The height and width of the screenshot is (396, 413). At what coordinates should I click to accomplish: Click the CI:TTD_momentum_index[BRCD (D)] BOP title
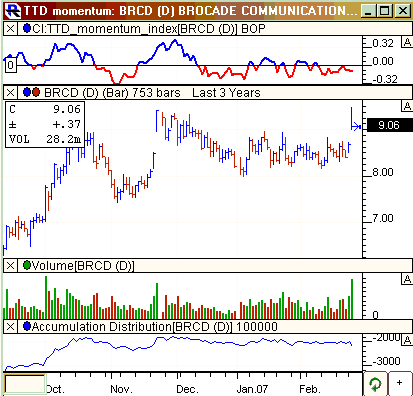(149, 29)
